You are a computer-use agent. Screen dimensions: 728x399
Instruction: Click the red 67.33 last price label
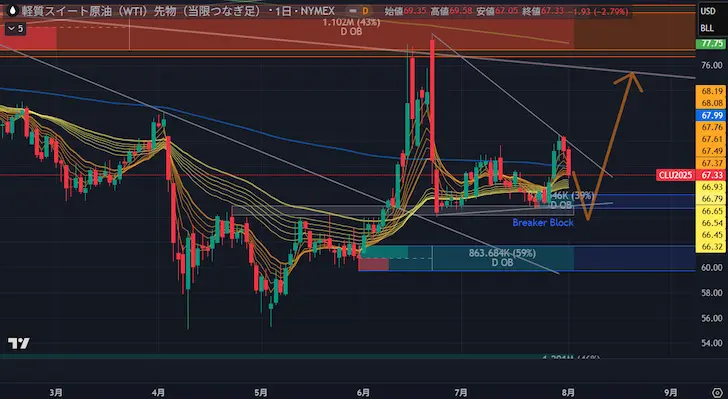(712, 175)
